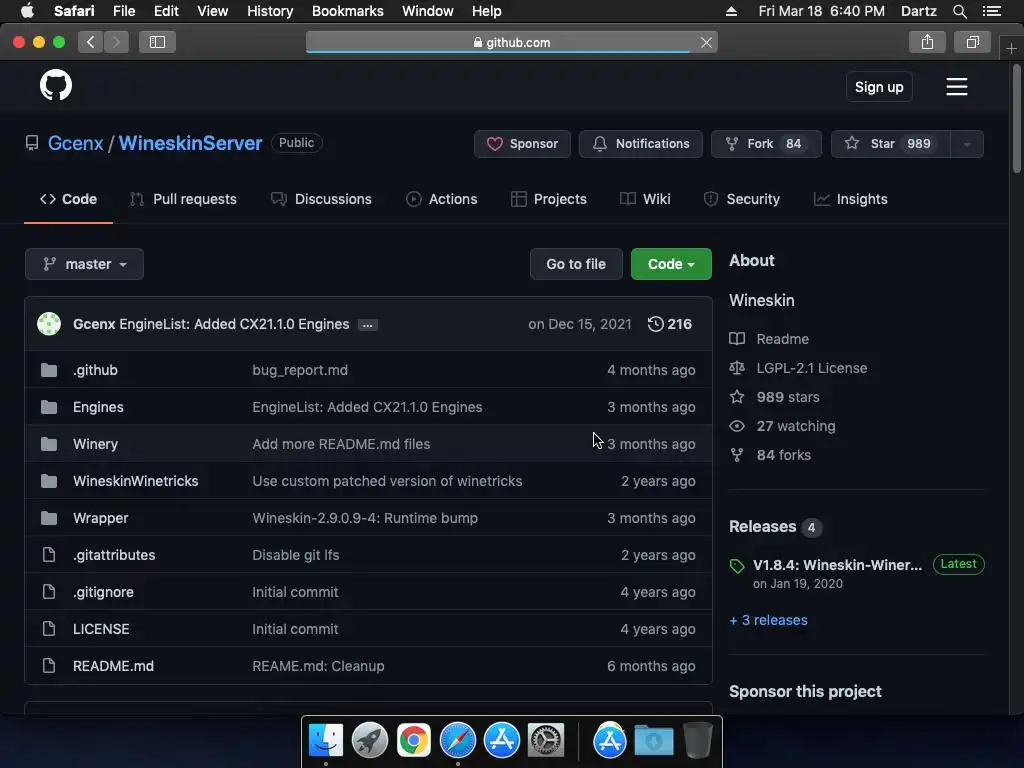Switch to the Code tab
This screenshot has width=1024, height=768.
pyautogui.click(x=69, y=199)
